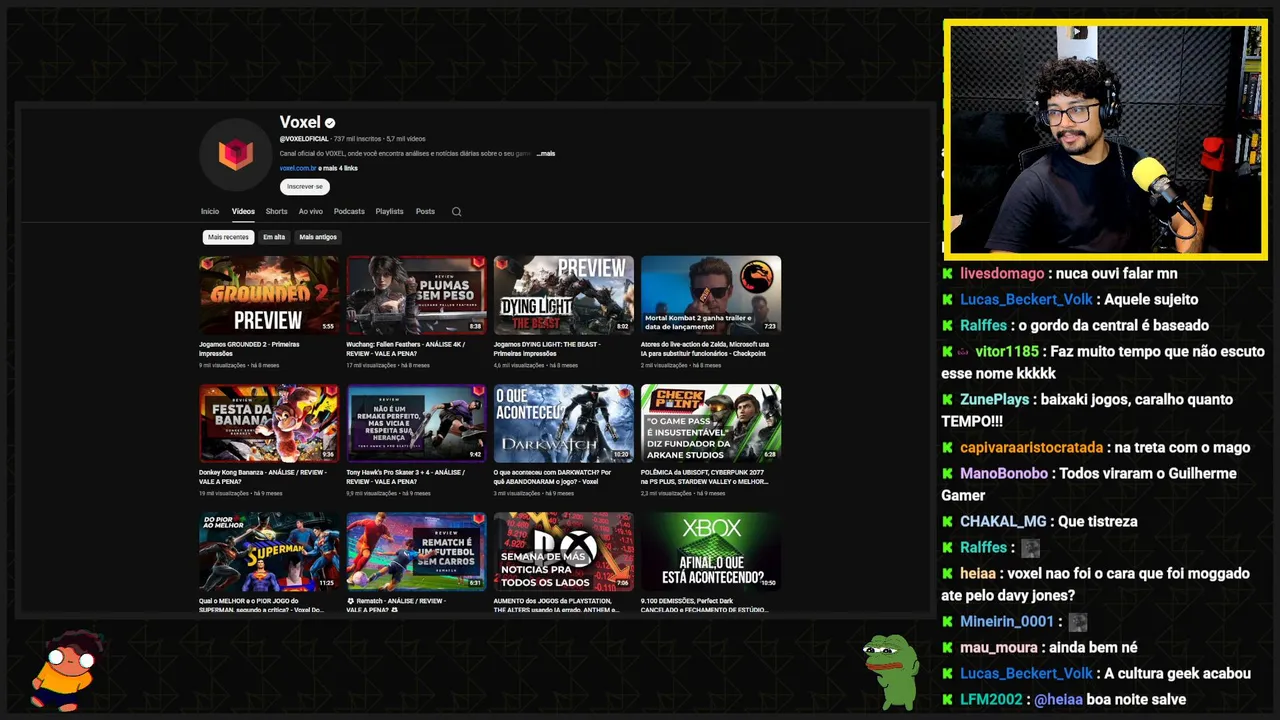This screenshot has width=1280, height=720.
Task: Open the 'e mais 4 links' link
Action: [338, 168]
